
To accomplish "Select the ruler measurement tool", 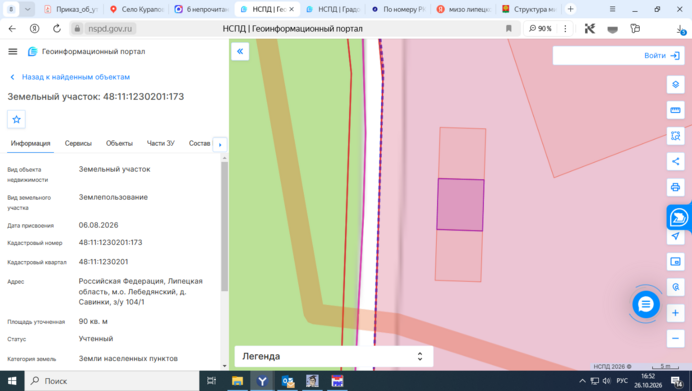I will 675,110.
